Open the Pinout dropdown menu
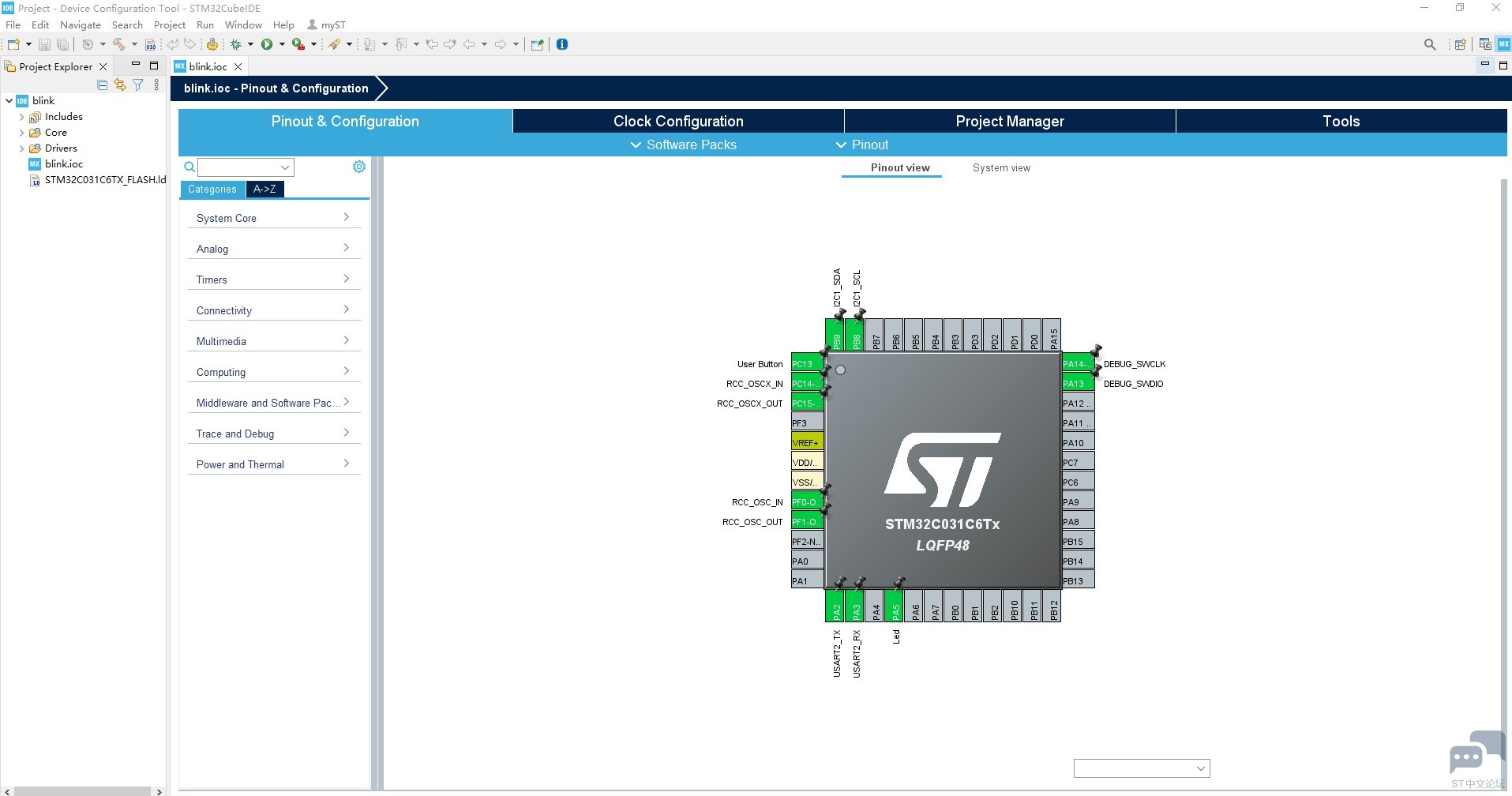The image size is (1512, 796). [862, 145]
